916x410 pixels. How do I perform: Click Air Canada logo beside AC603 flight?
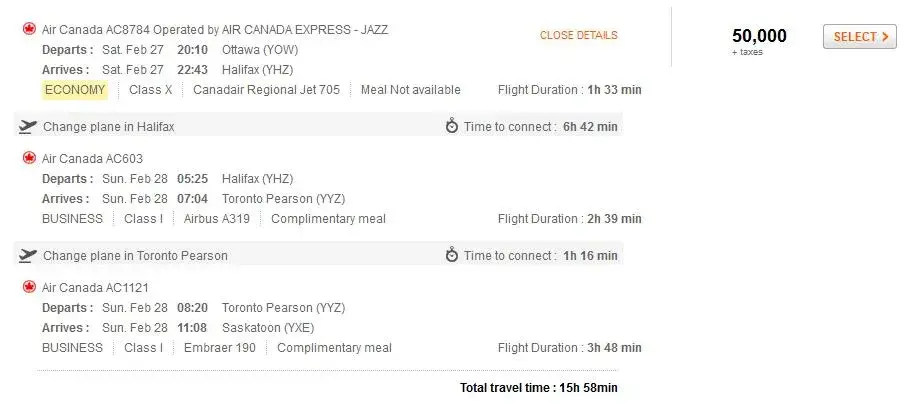tap(28, 158)
